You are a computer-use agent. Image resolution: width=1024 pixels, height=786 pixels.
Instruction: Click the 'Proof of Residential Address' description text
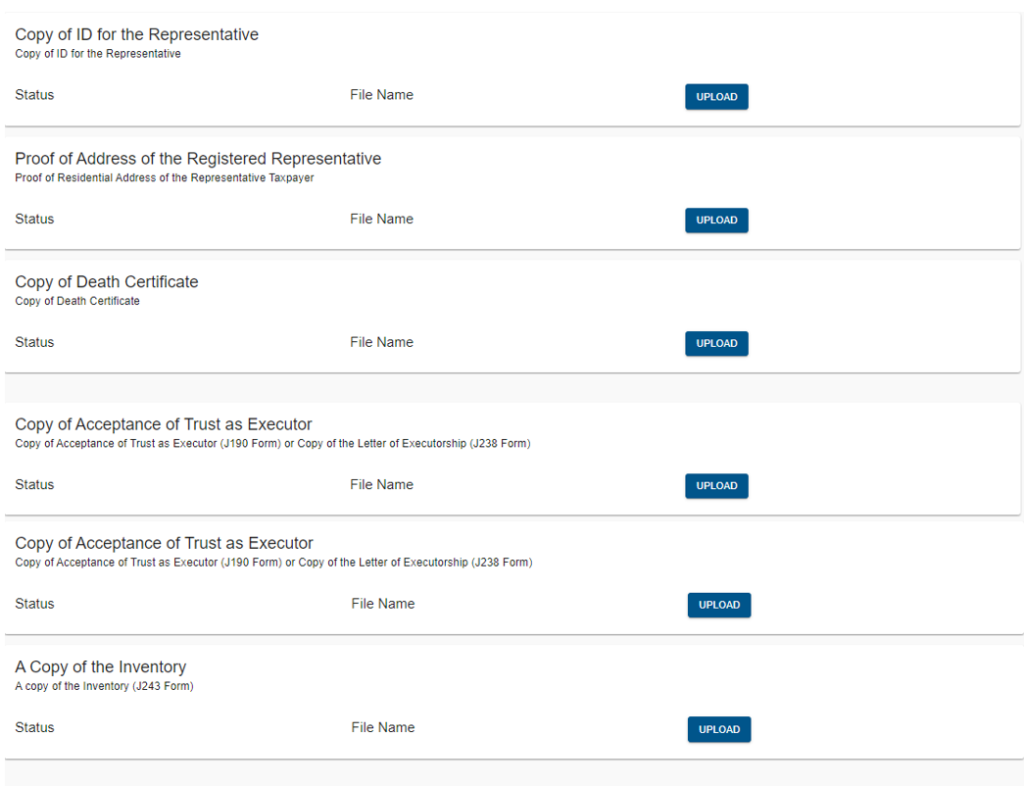(x=165, y=178)
